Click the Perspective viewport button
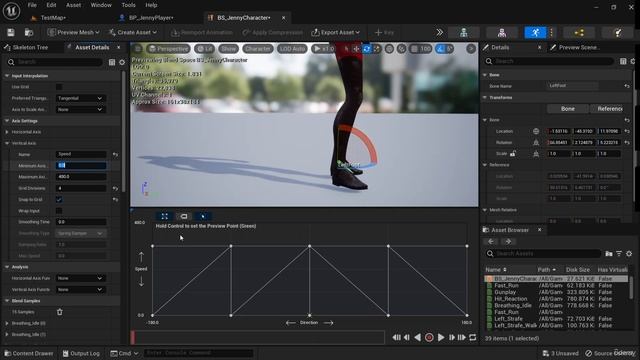The image size is (640, 360). tap(169, 49)
